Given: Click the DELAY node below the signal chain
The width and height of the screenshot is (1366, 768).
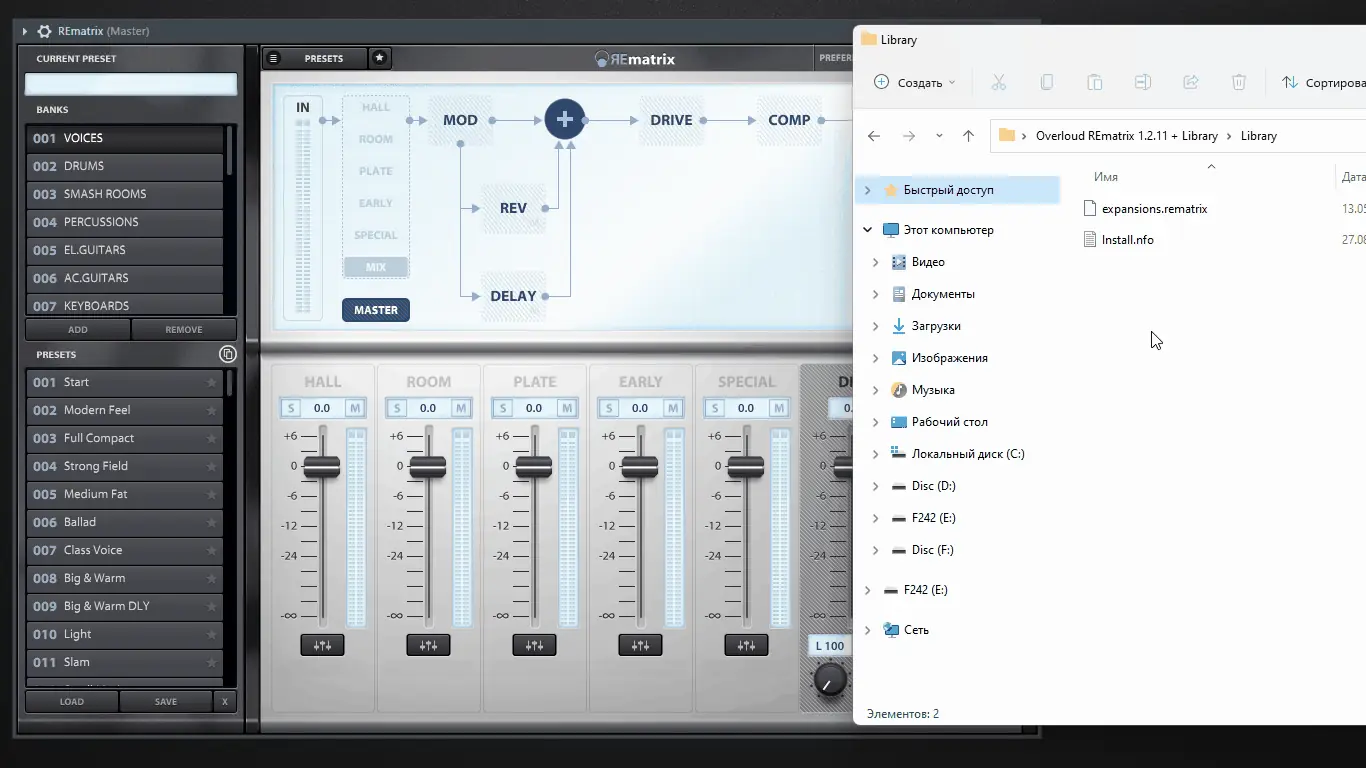Looking at the screenshot, I should click(513, 295).
